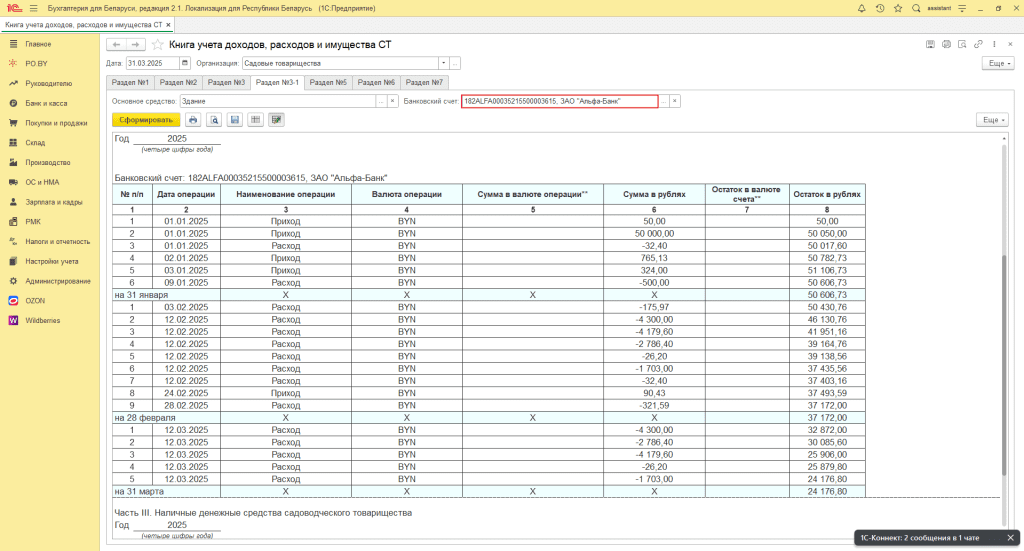This screenshot has width=1024, height=551.
Task: Click the save diskette icon in form header
Action: [930, 44]
